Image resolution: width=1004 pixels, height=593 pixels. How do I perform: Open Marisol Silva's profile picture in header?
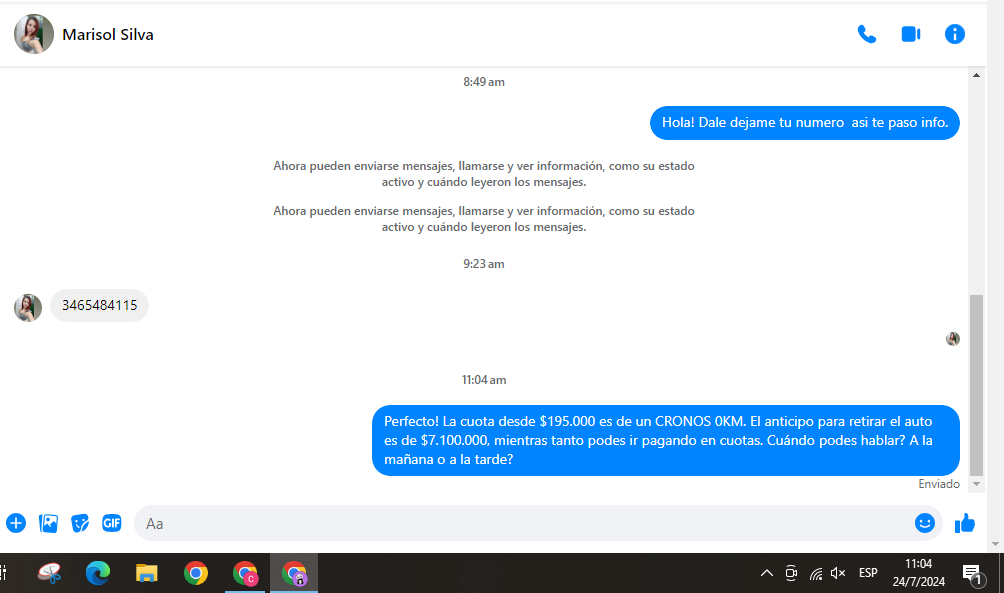(x=34, y=34)
